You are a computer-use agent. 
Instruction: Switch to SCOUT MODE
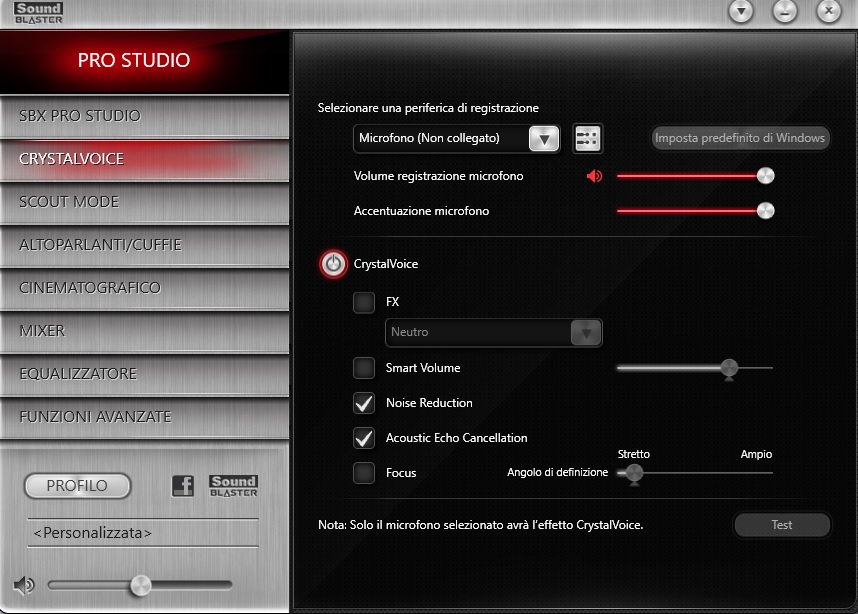(x=144, y=202)
